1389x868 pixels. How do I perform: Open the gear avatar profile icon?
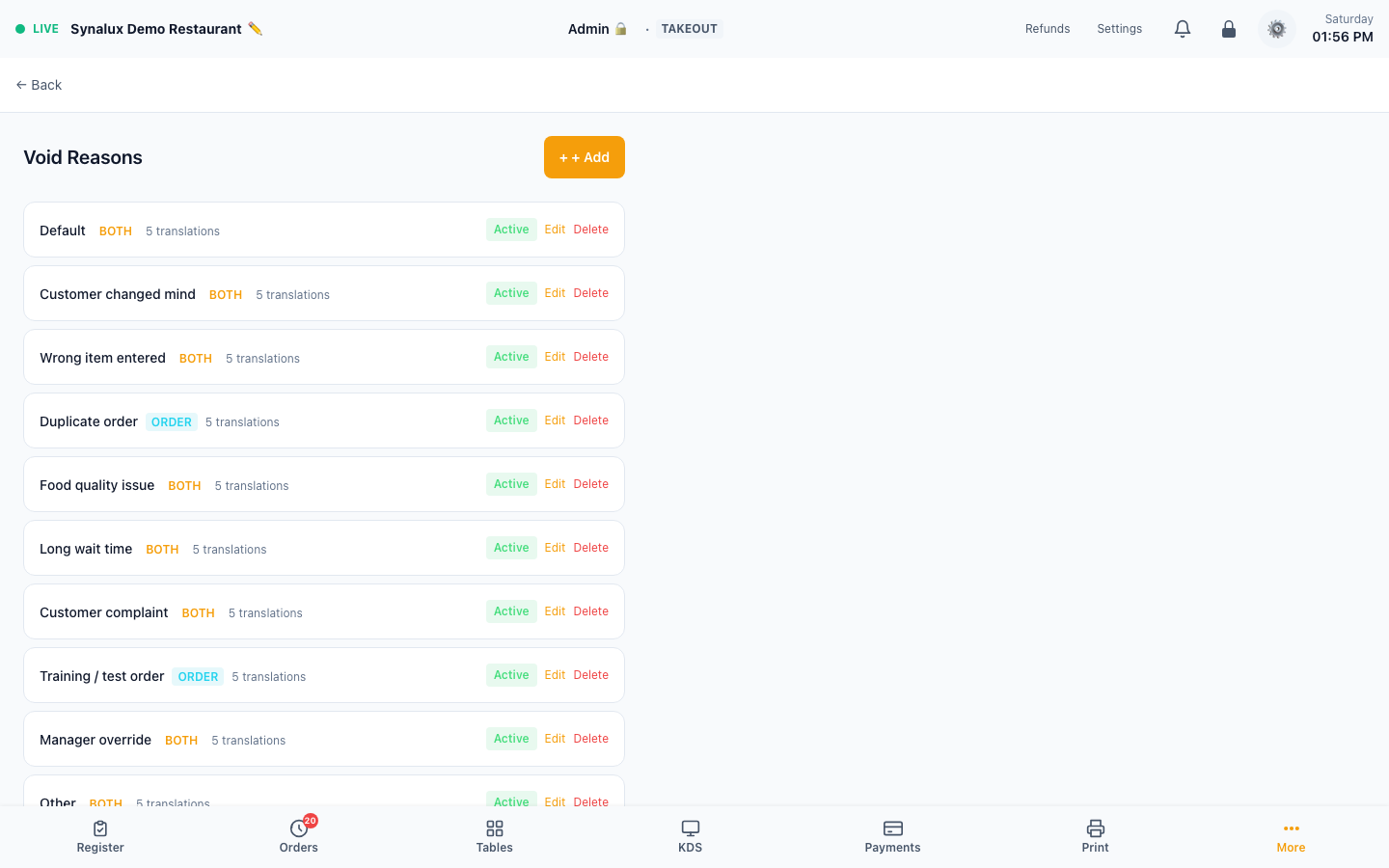(x=1277, y=29)
